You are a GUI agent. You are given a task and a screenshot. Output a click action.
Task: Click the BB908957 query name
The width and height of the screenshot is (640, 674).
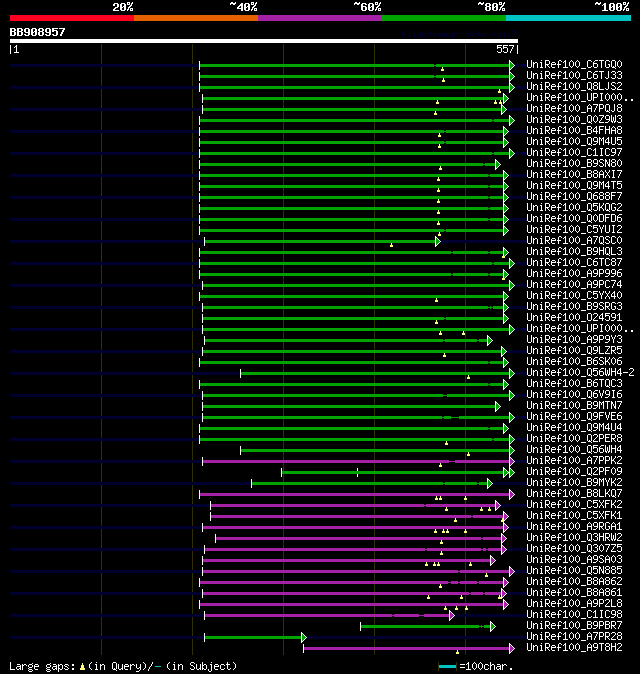[37, 32]
